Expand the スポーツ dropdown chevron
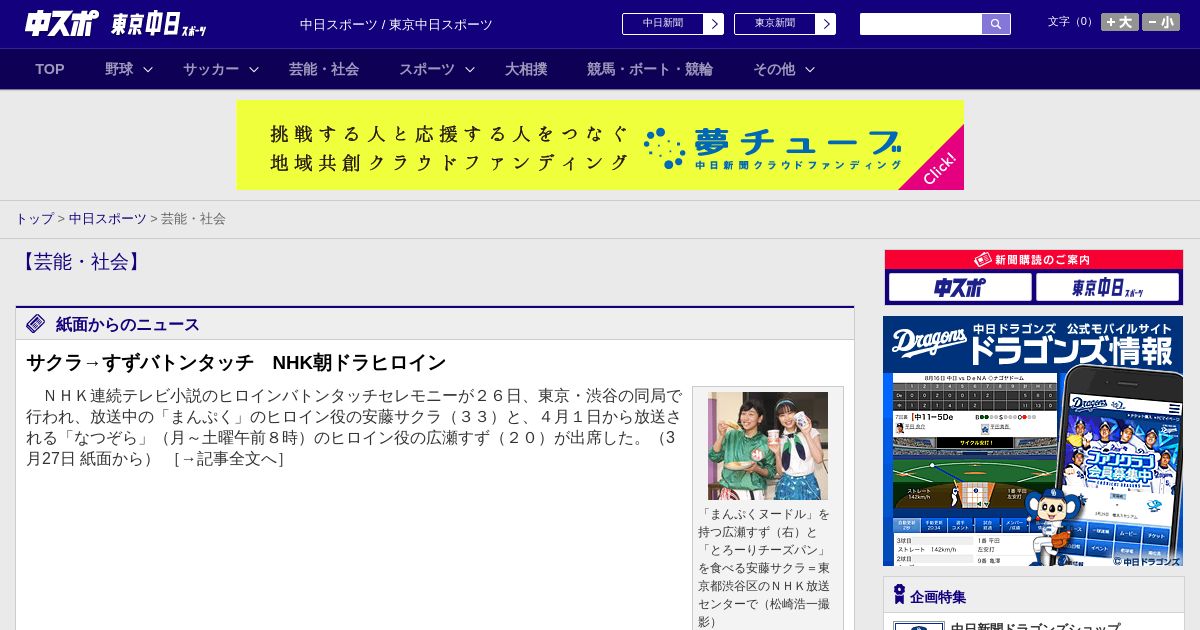The width and height of the screenshot is (1200, 630). tap(470, 69)
